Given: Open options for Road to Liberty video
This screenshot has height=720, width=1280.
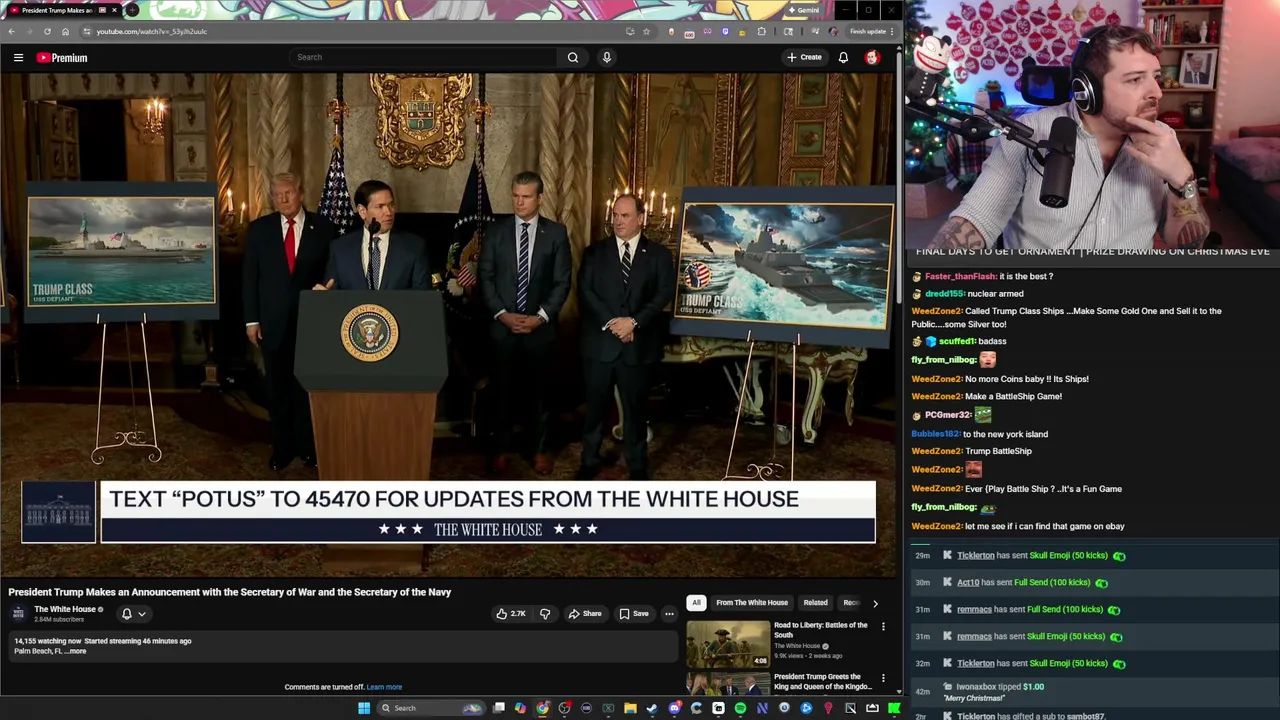Looking at the screenshot, I should click(x=883, y=627).
